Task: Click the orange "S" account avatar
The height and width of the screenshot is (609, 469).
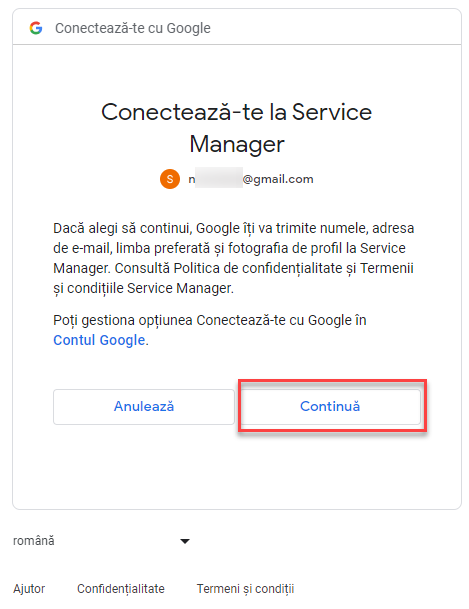Action: (x=170, y=179)
